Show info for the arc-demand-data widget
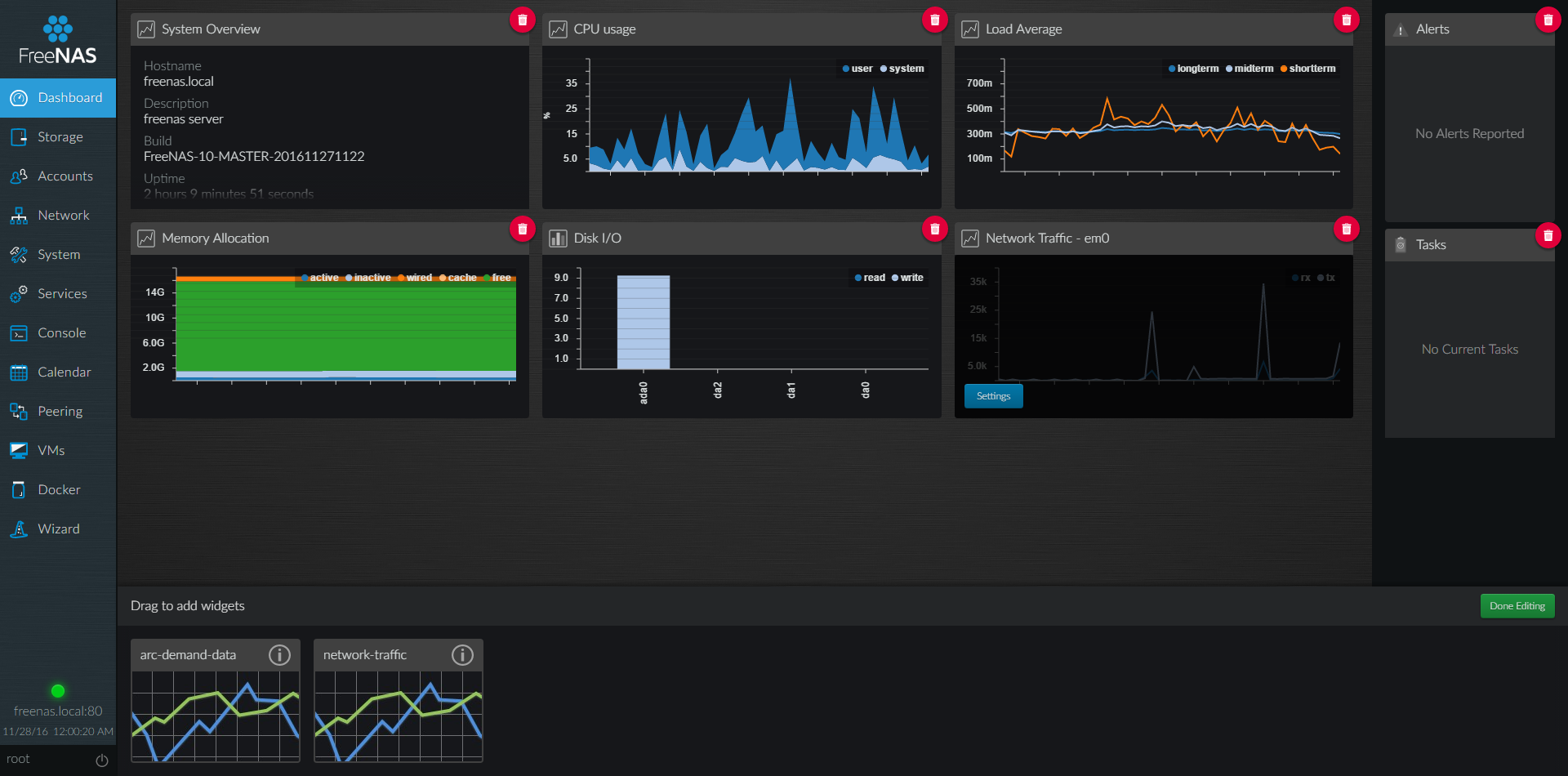 point(280,654)
